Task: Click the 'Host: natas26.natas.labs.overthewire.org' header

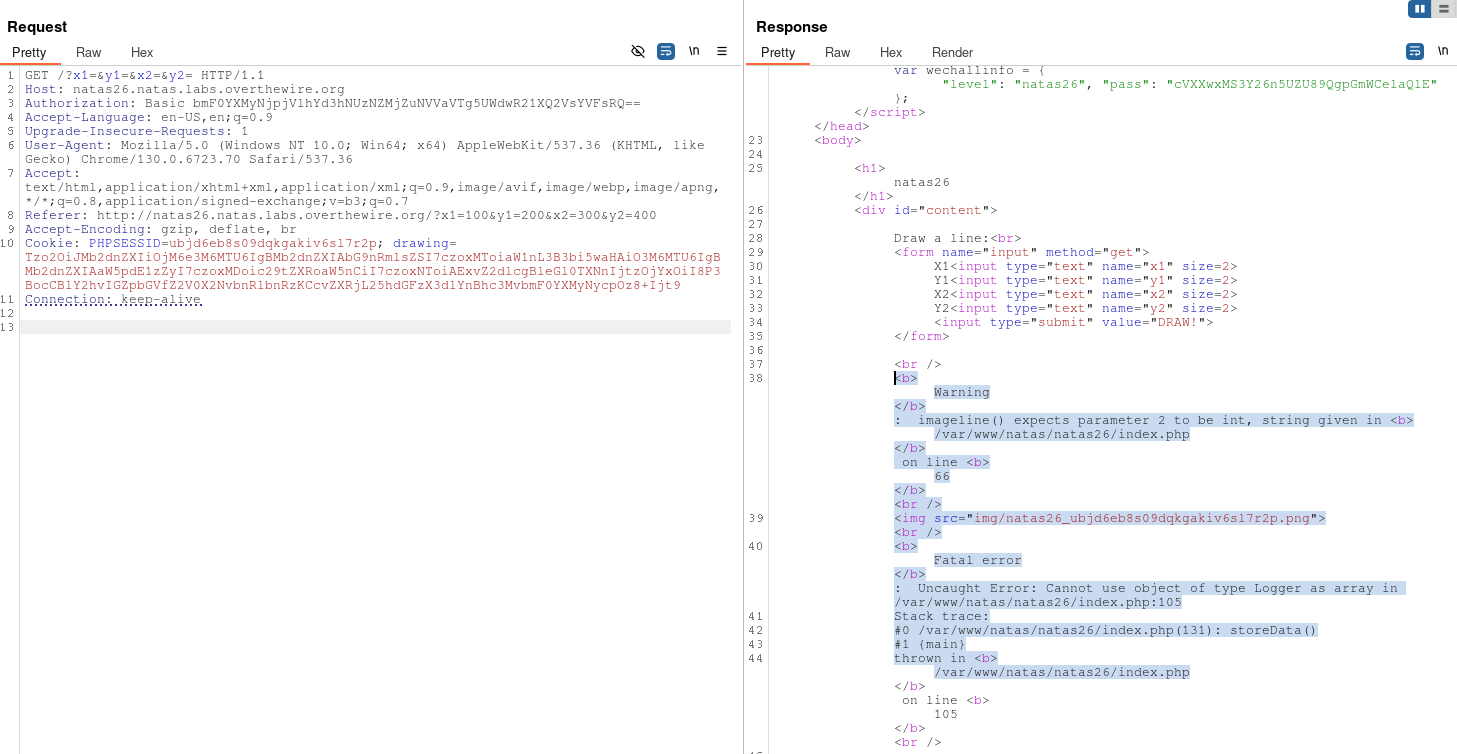Action: click(x=185, y=89)
